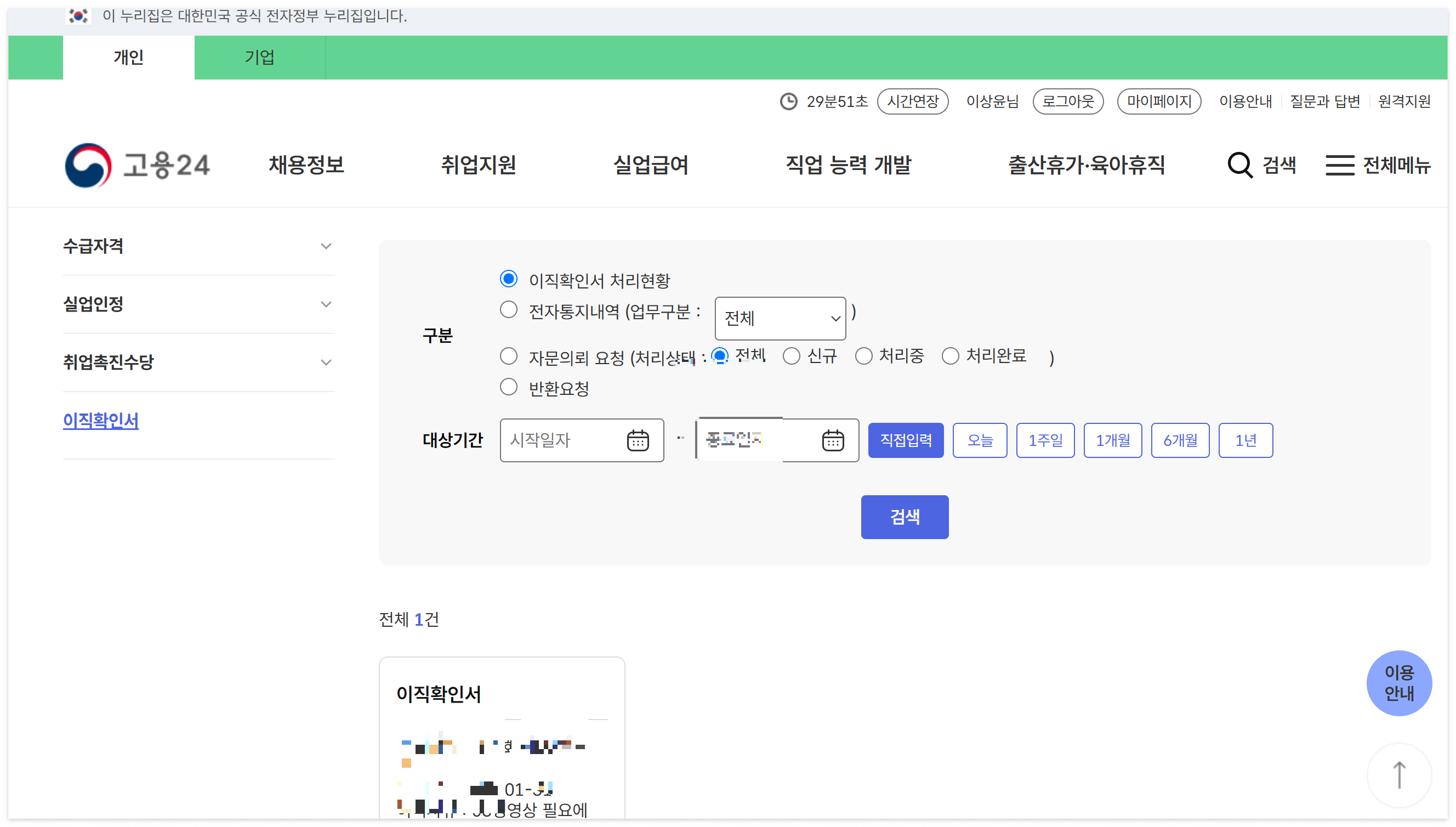This screenshot has height=827, width=1456.
Task: Switch to the 기업 tab
Action: (260, 58)
